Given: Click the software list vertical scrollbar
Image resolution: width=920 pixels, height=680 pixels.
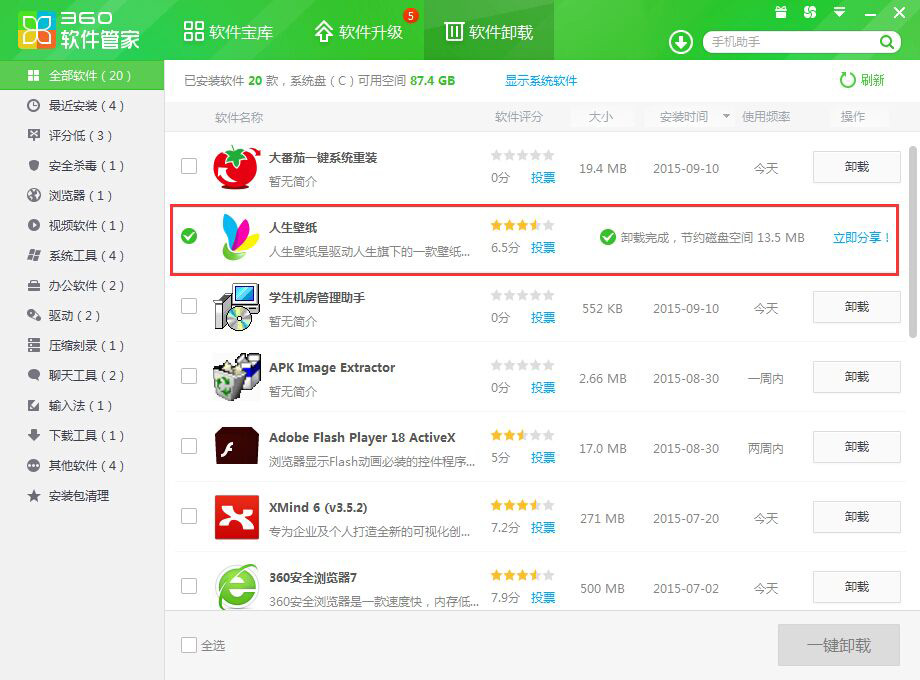Looking at the screenshot, I should [x=912, y=242].
